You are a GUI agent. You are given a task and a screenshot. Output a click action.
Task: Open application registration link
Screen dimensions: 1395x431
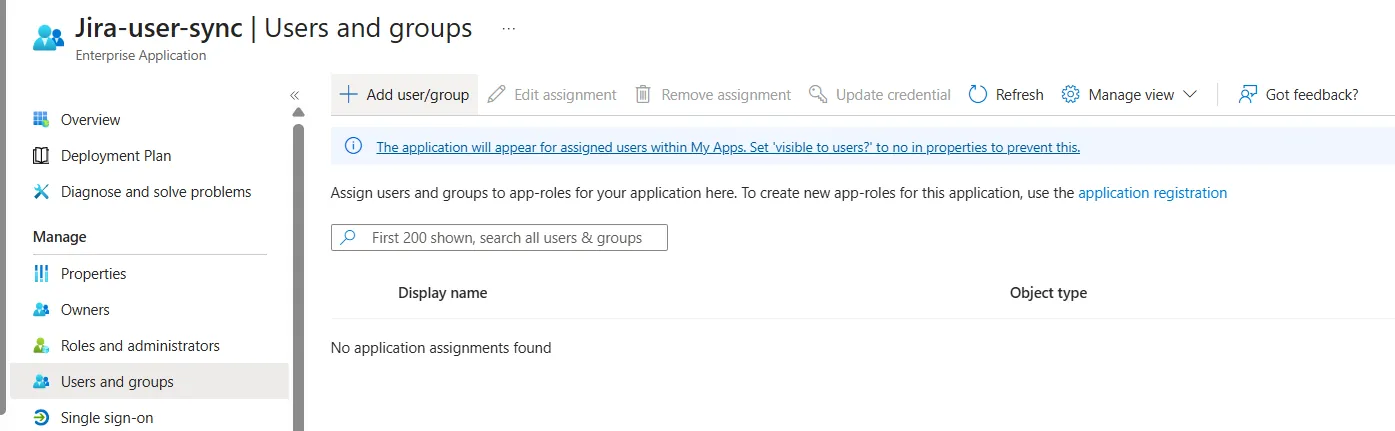1152,193
